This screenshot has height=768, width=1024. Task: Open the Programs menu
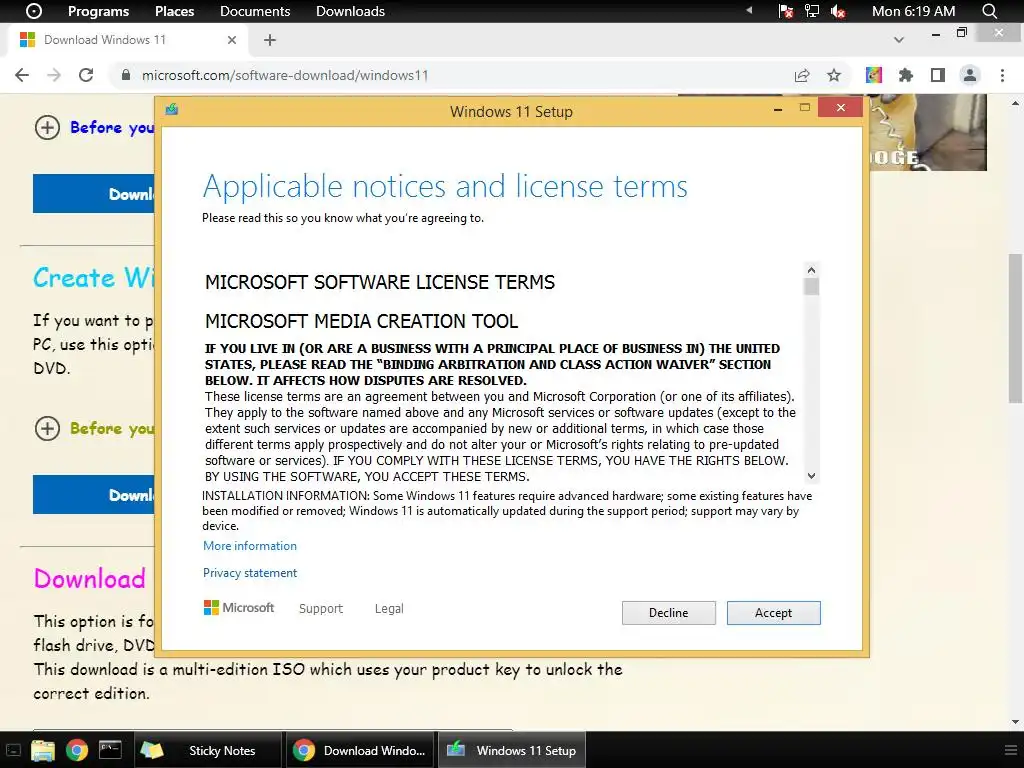pyautogui.click(x=98, y=11)
